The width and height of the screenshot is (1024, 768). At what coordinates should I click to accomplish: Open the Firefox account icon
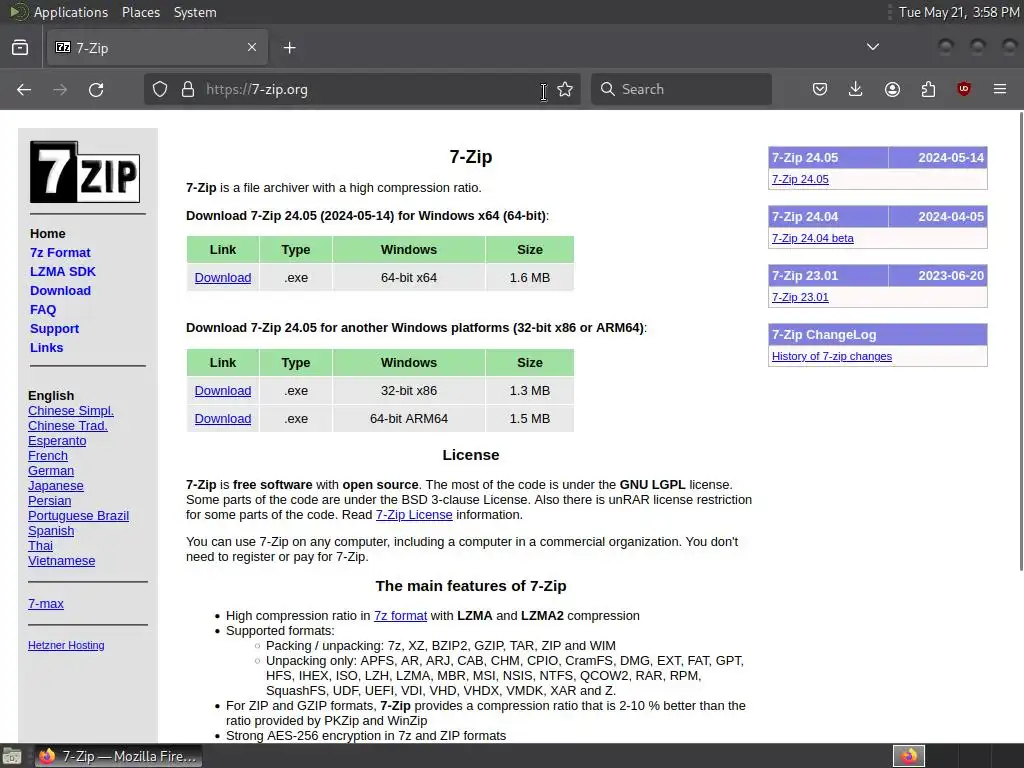892,89
